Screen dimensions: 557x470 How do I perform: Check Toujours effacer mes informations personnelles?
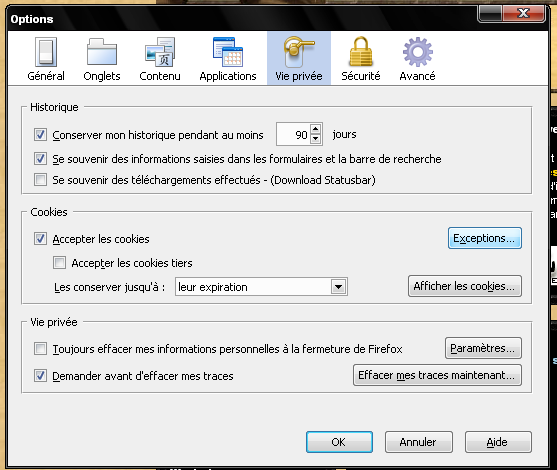pyautogui.click(x=40, y=349)
